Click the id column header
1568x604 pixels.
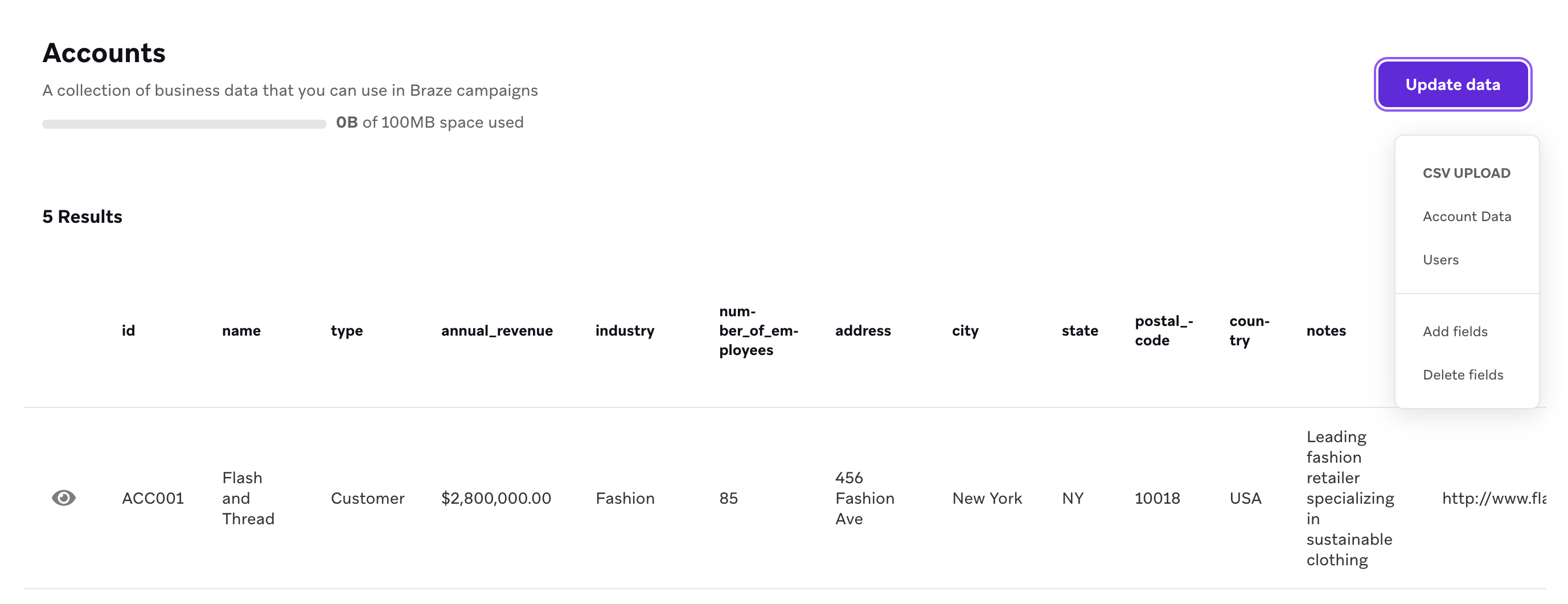pyautogui.click(x=129, y=330)
